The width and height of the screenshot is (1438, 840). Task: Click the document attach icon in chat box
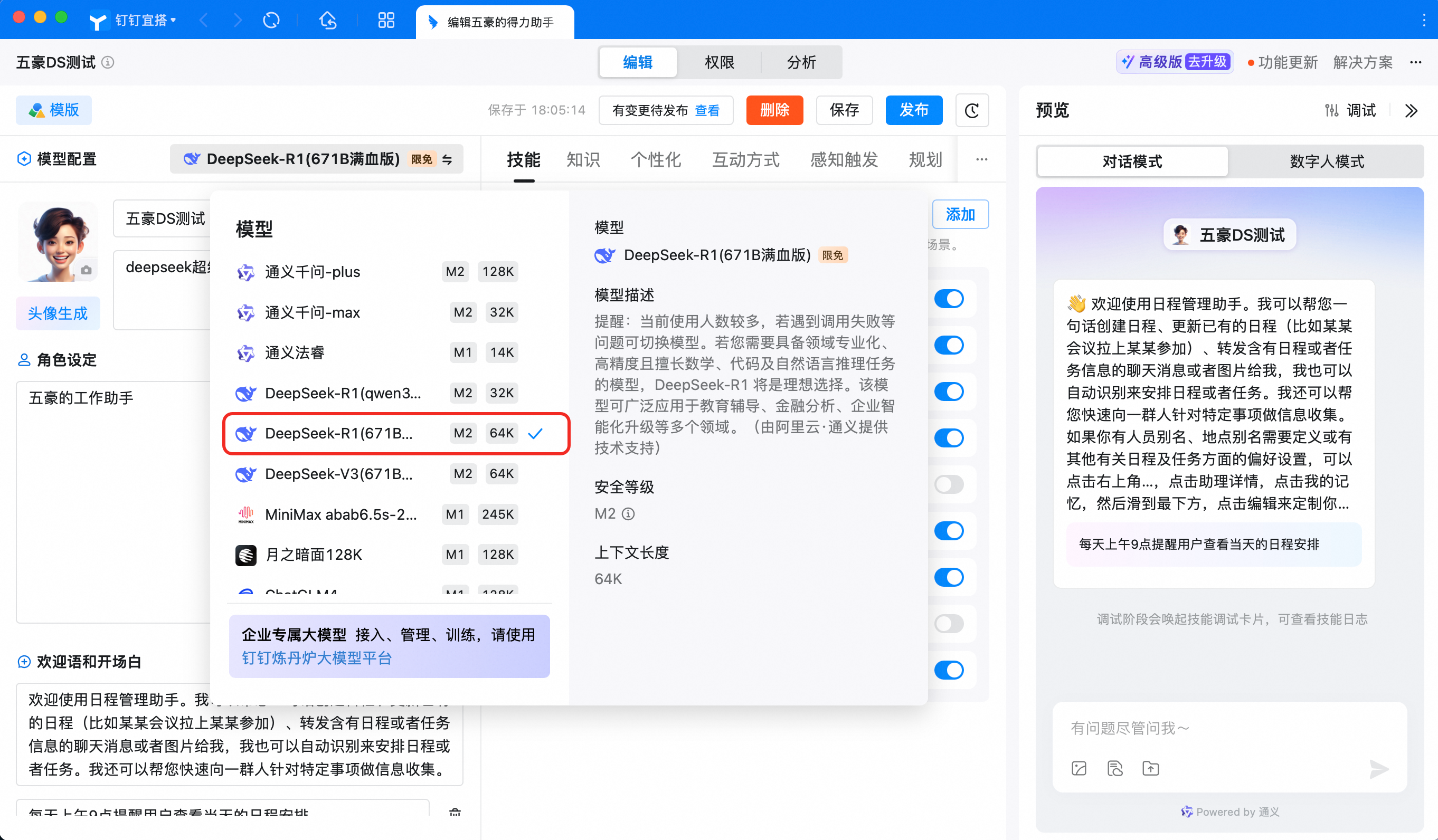(1115, 769)
